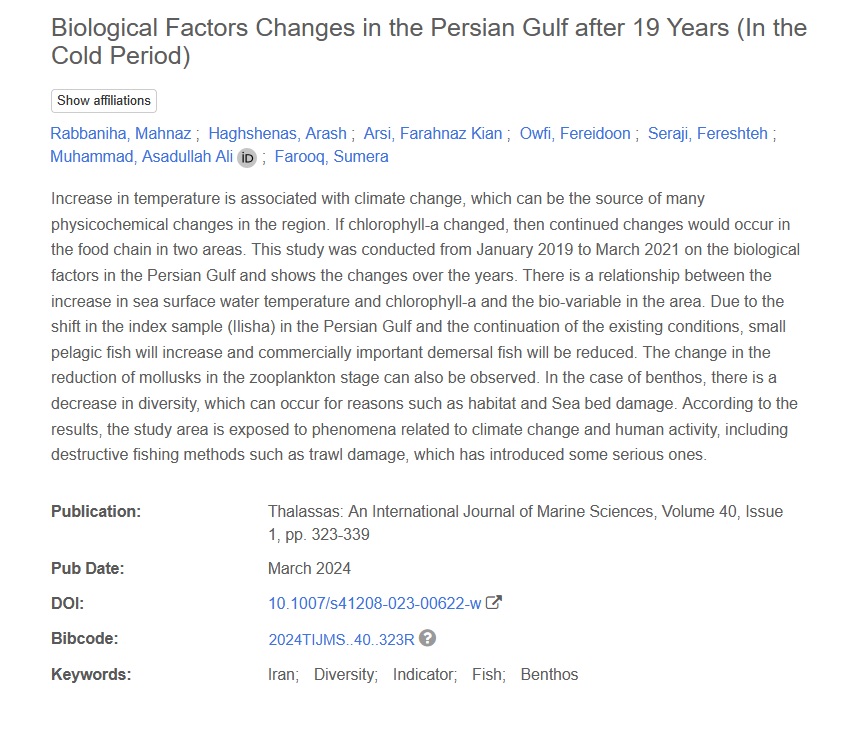The height and width of the screenshot is (741, 861).
Task: Expand the Show affiliations button
Action: pyautogui.click(x=104, y=101)
